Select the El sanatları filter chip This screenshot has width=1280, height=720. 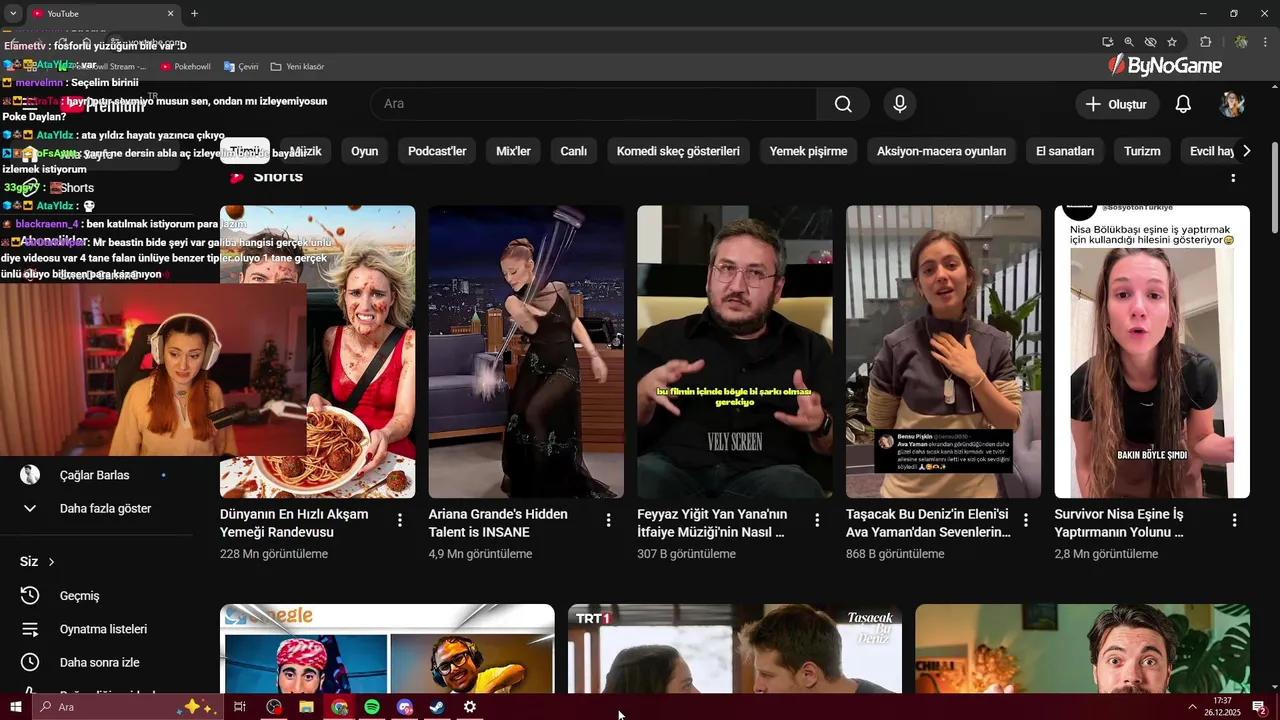coord(1065,151)
